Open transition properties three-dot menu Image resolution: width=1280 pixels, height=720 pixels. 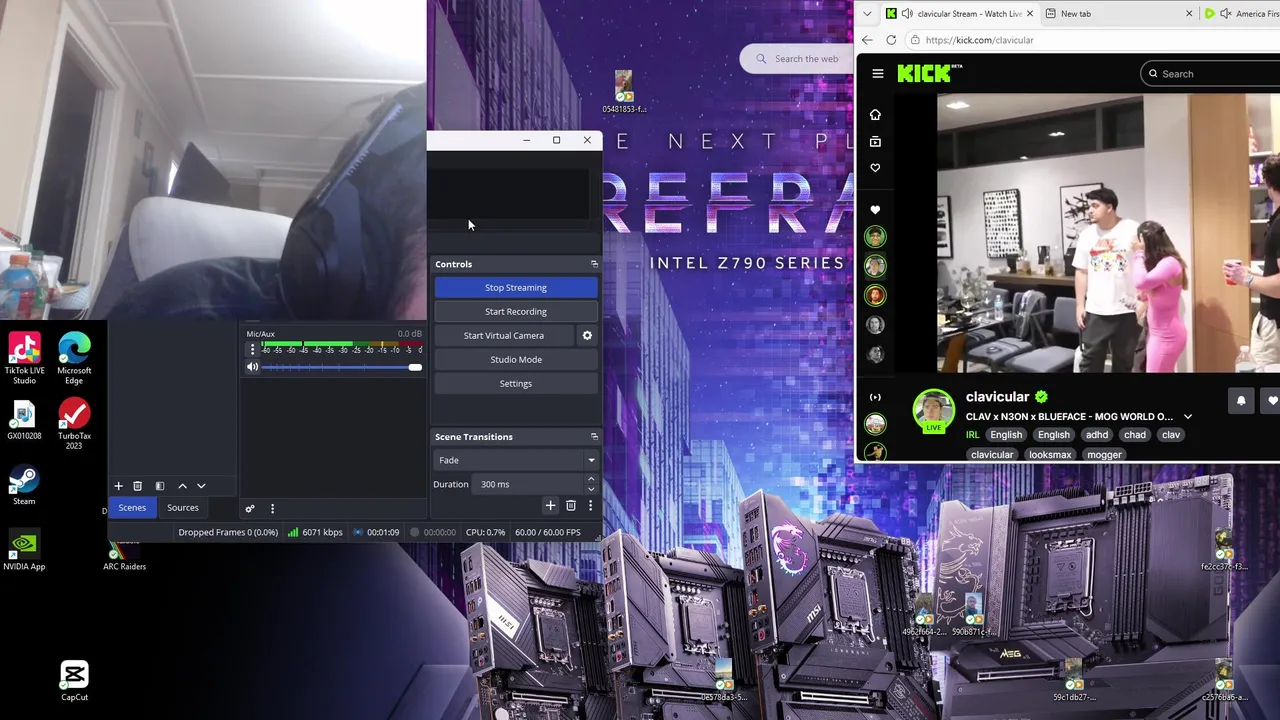click(590, 506)
